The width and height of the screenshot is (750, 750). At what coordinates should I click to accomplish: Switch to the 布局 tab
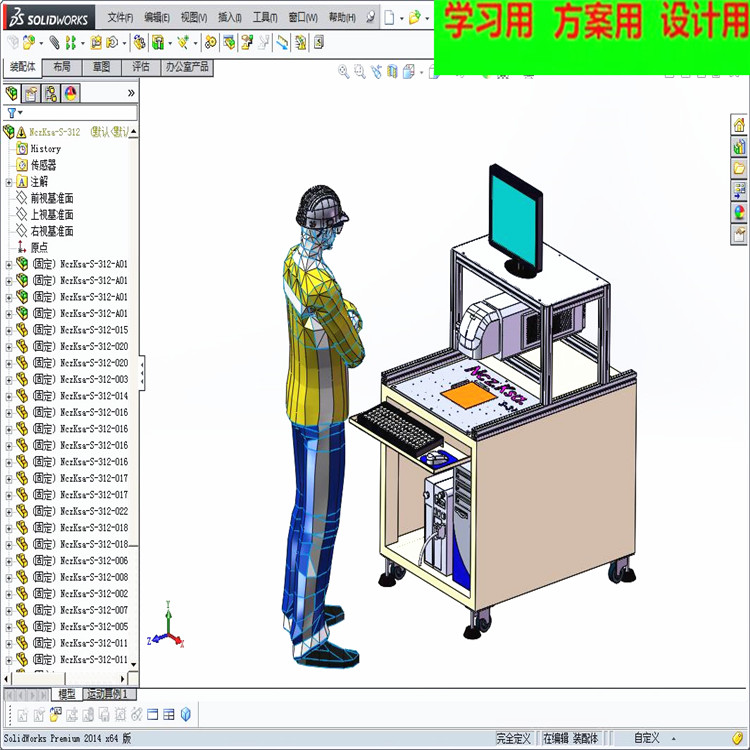(62, 67)
